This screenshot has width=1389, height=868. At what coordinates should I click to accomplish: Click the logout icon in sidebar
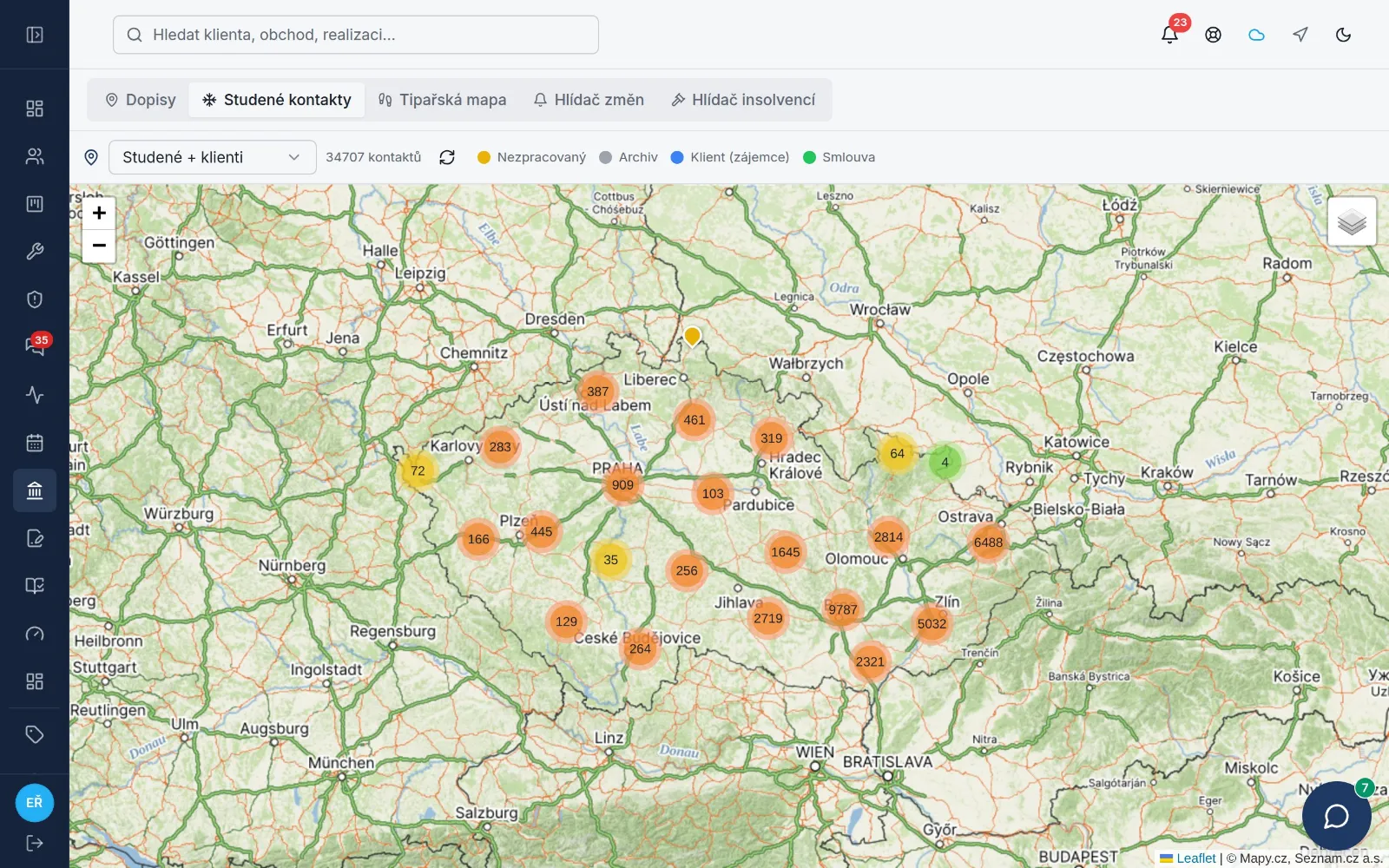click(35, 843)
